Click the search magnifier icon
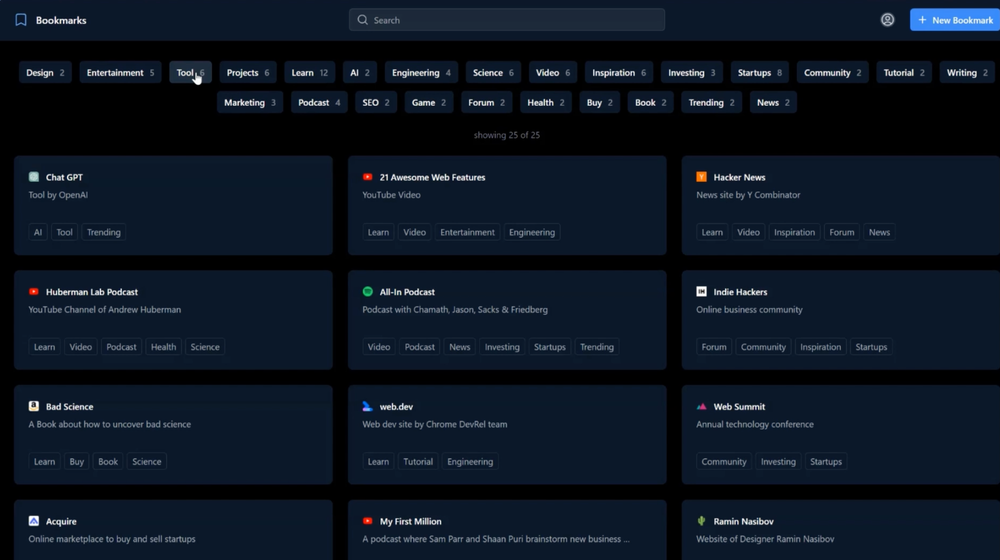This screenshot has height=560, width=1000. (x=362, y=20)
